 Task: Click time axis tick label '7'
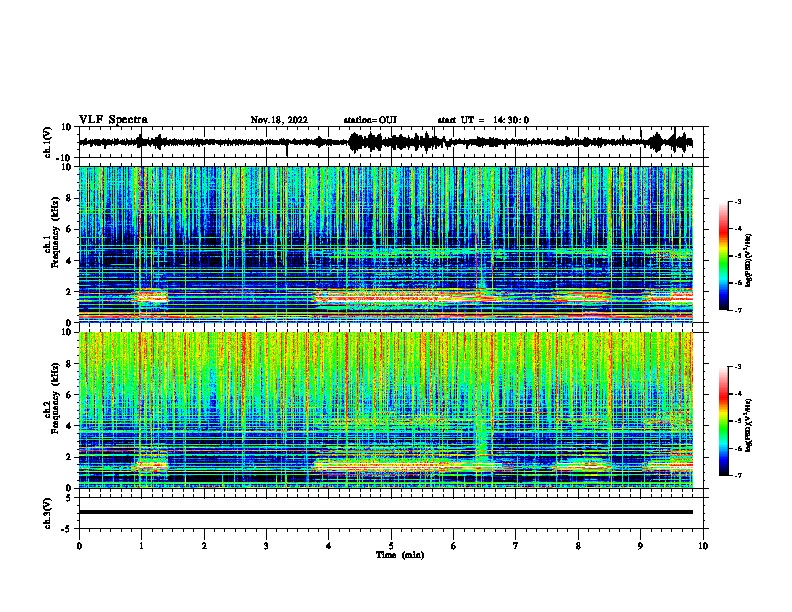point(516,546)
